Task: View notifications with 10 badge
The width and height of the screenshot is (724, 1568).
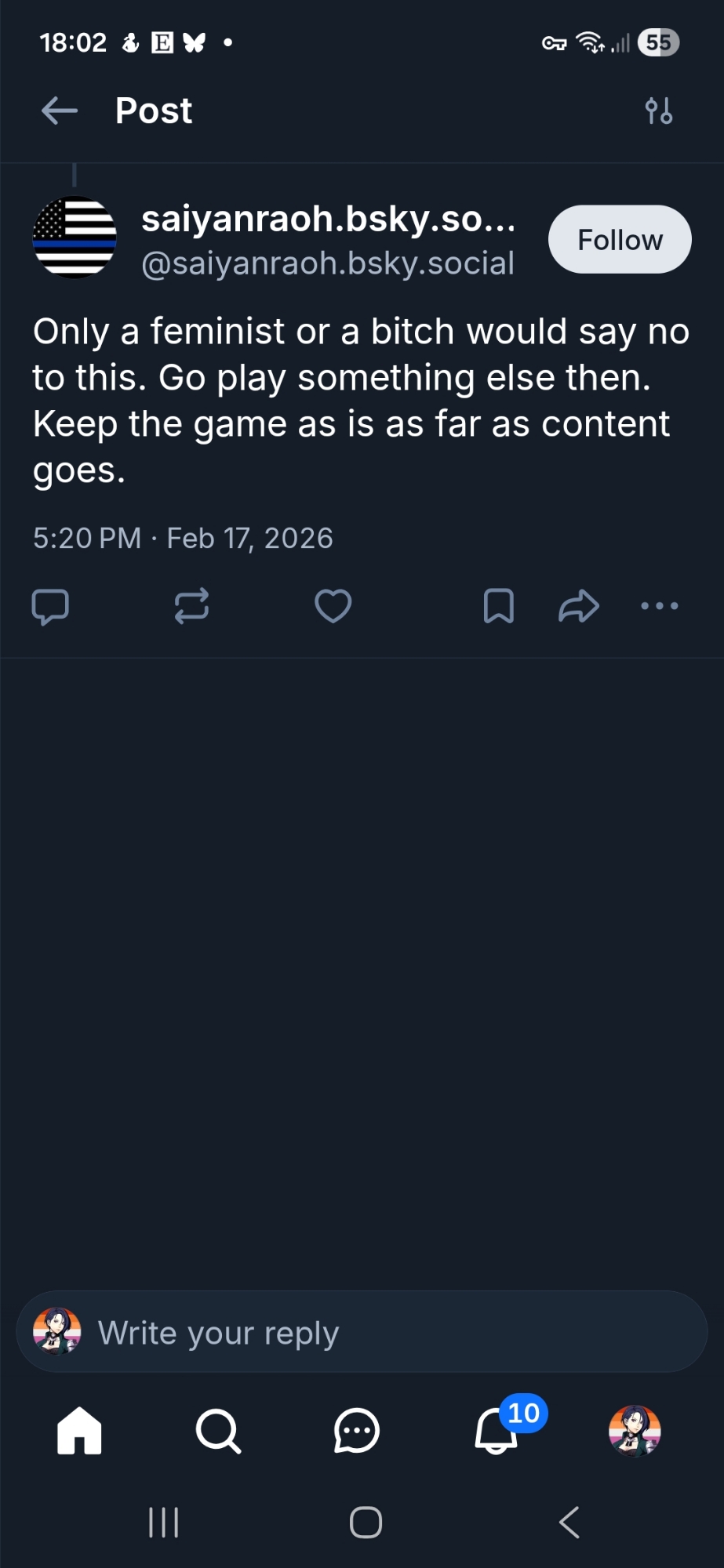Action: click(497, 1431)
